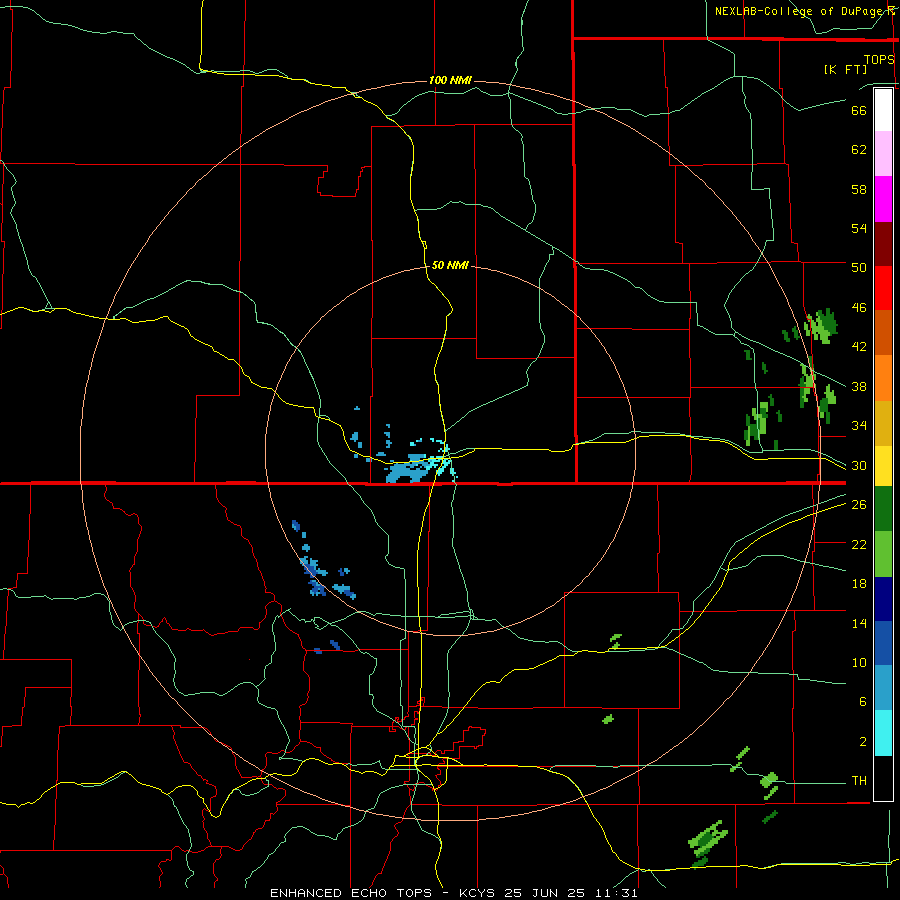The height and width of the screenshot is (900, 900).
Task: Click the 'ENHANCED ECHO TOPS' caption text
Action: (351, 893)
